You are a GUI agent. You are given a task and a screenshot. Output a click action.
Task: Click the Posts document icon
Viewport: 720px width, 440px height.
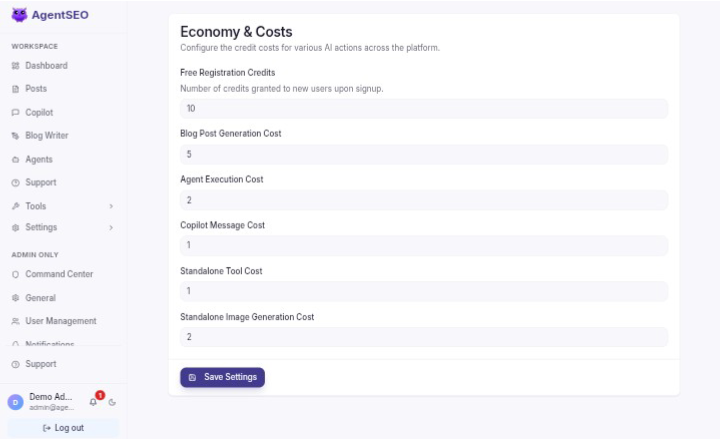click(x=16, y=89)
